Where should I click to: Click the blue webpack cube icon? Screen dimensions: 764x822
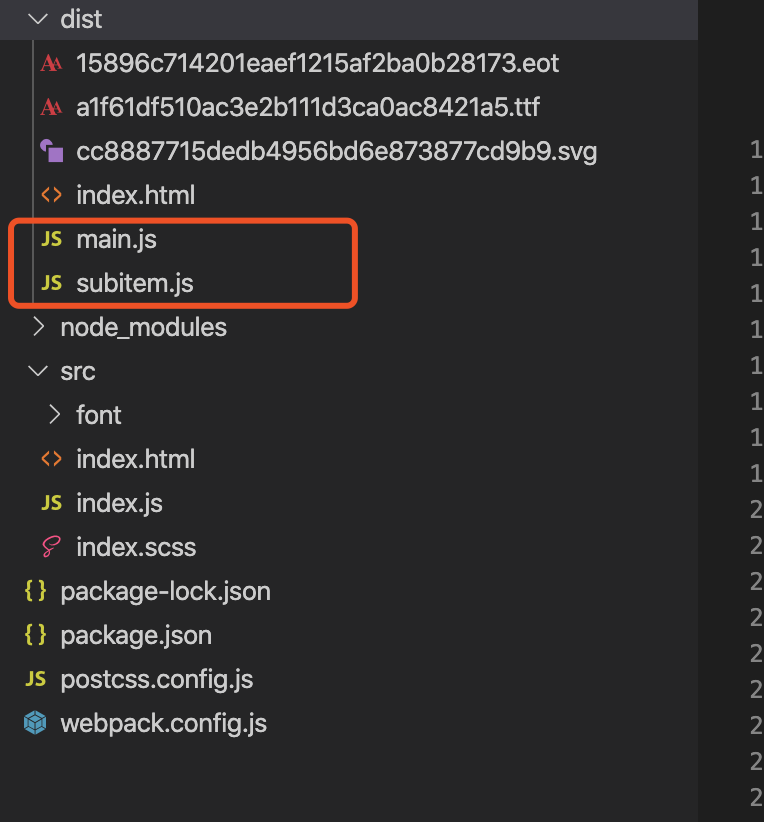click(35, 723)
